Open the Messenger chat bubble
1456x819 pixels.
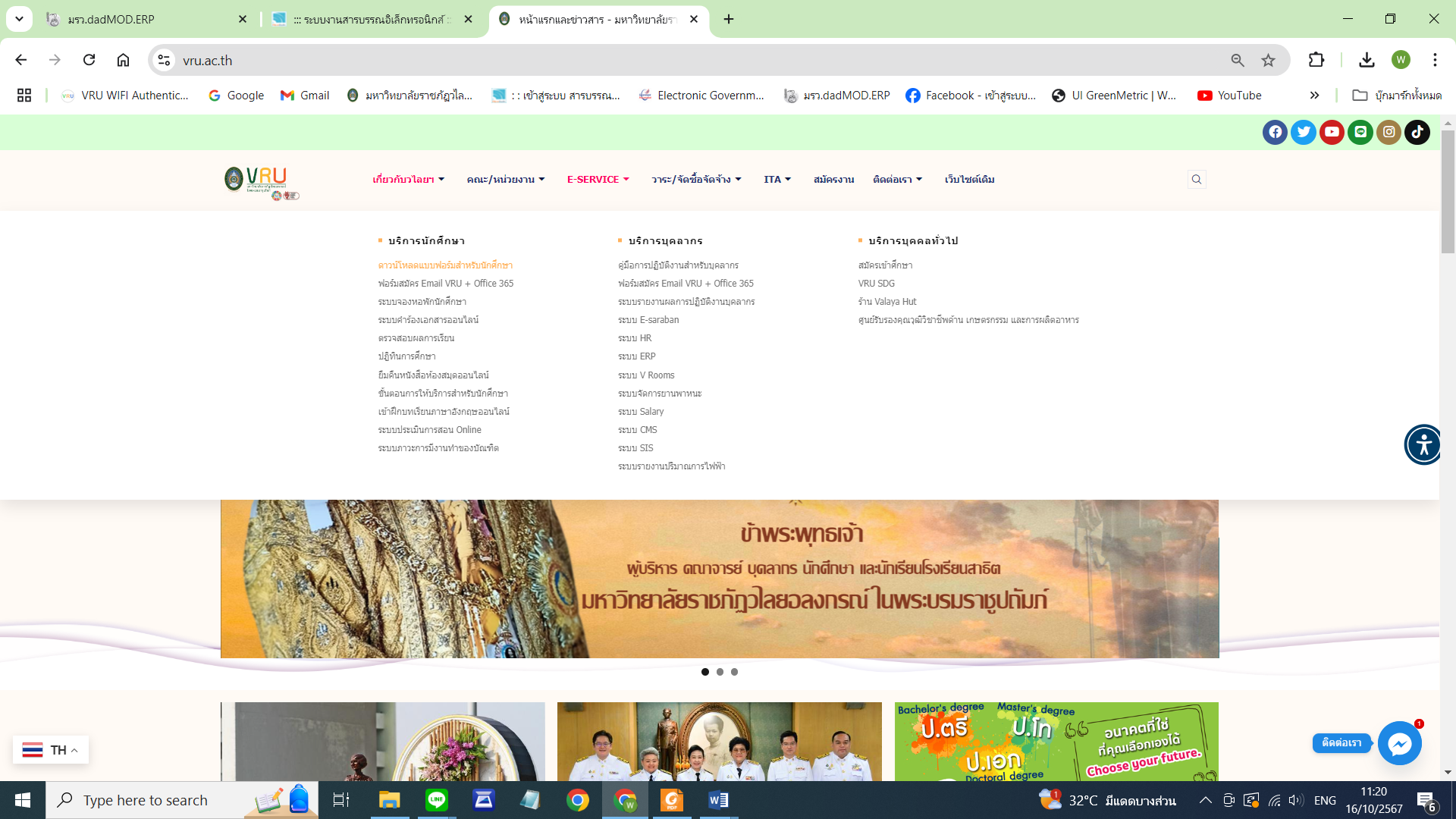tap(1399, 743)
